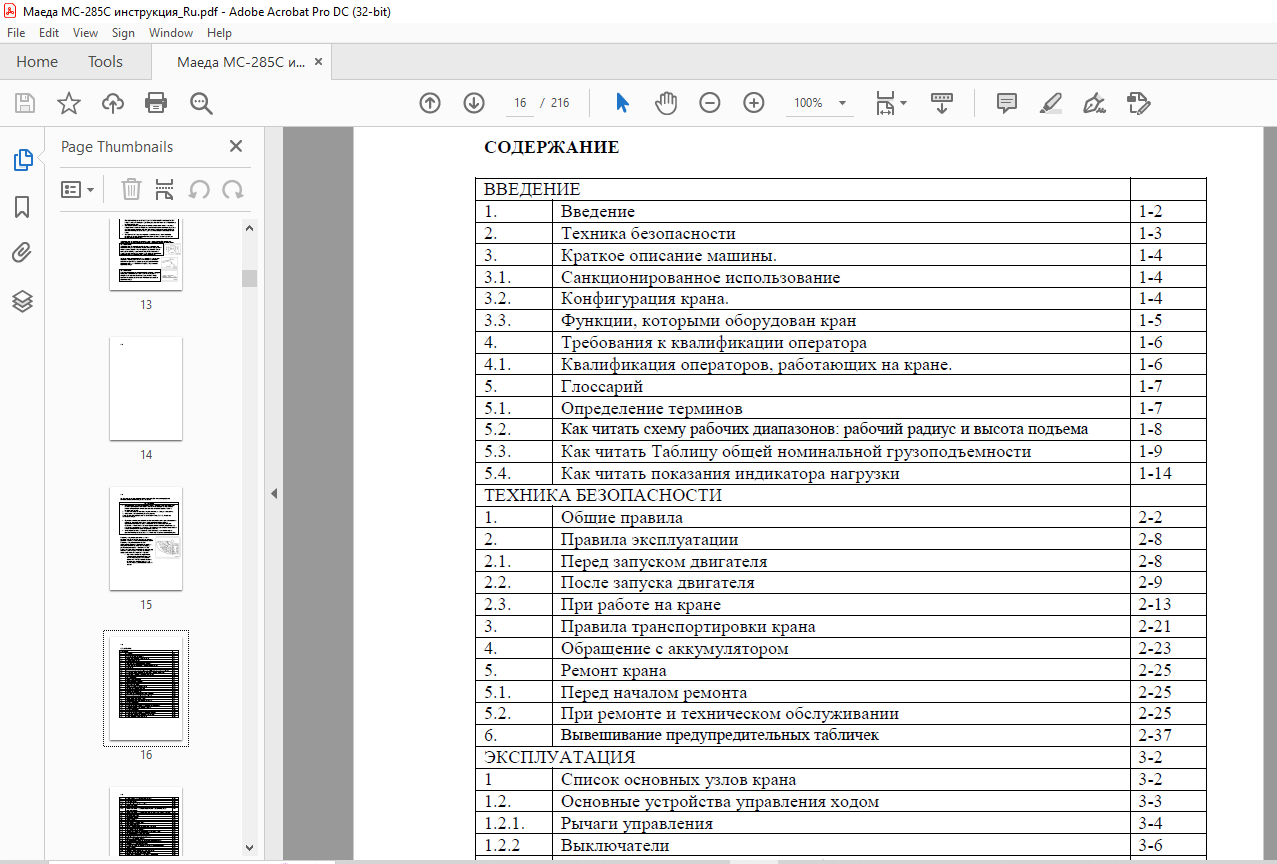Screen dimensions: 1277x864
Task: Select page 15 thumbnail
Action: [146, 539]
